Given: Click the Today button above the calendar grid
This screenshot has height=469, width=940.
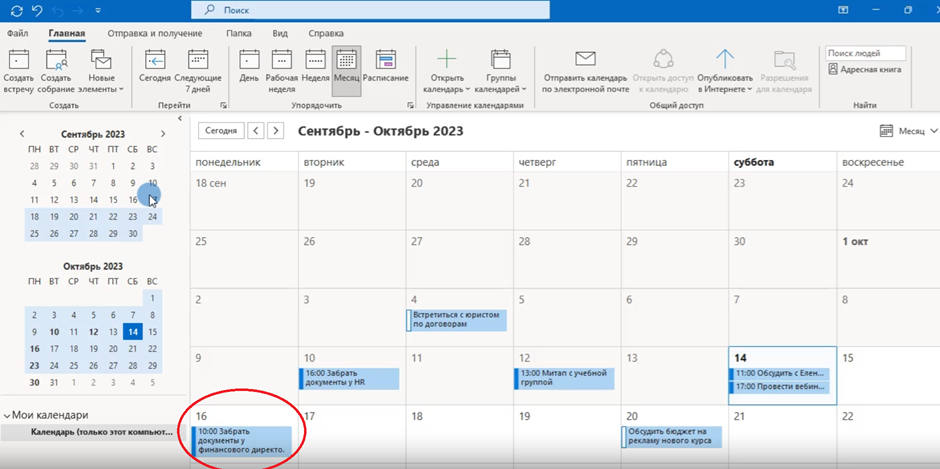Looking at the screenshot, I should coord(220,131).
